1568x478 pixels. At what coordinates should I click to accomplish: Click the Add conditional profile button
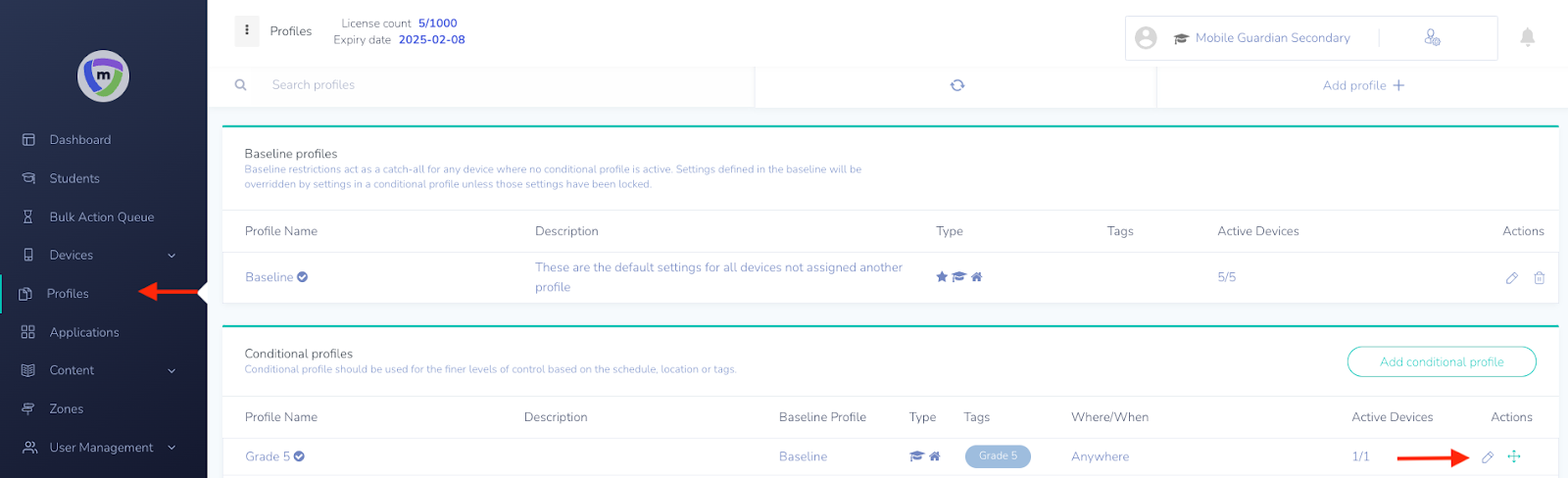click(1442, 361)
